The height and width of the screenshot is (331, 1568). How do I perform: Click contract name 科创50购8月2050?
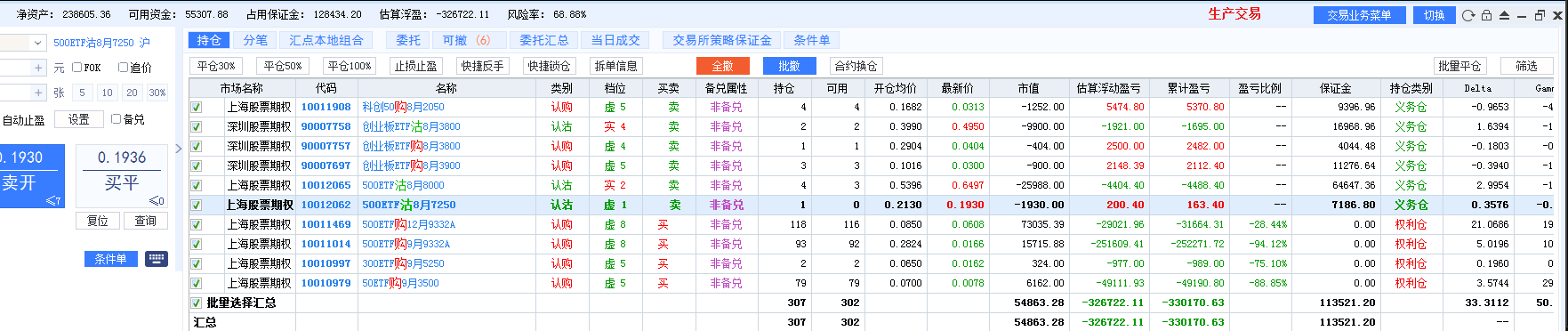click(403, 107)
